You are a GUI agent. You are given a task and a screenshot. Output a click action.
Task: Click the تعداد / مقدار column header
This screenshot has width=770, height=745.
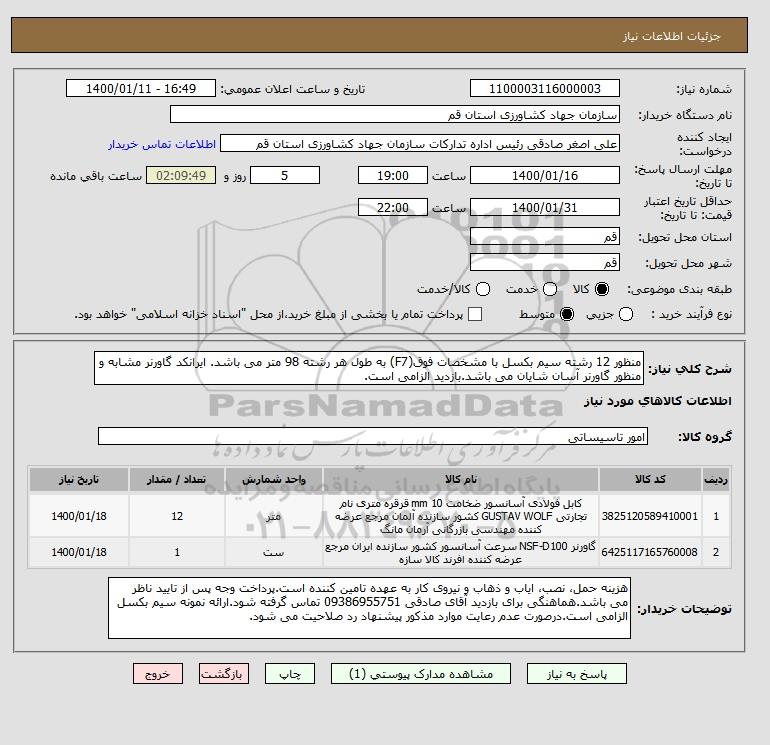pyautogui.click(x=177, y=479)
